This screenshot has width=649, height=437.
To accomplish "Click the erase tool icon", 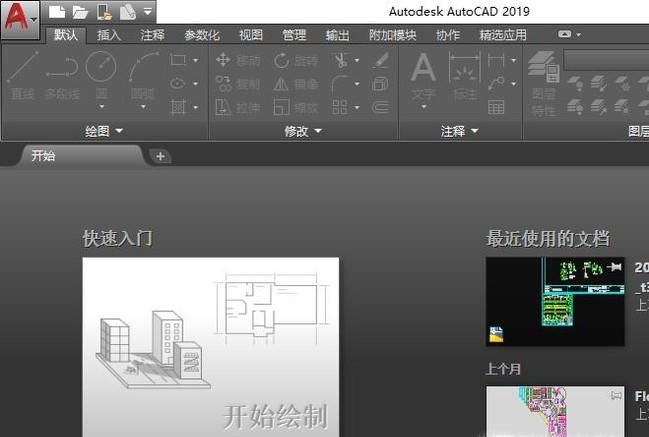I will click(x=381, y=60).
